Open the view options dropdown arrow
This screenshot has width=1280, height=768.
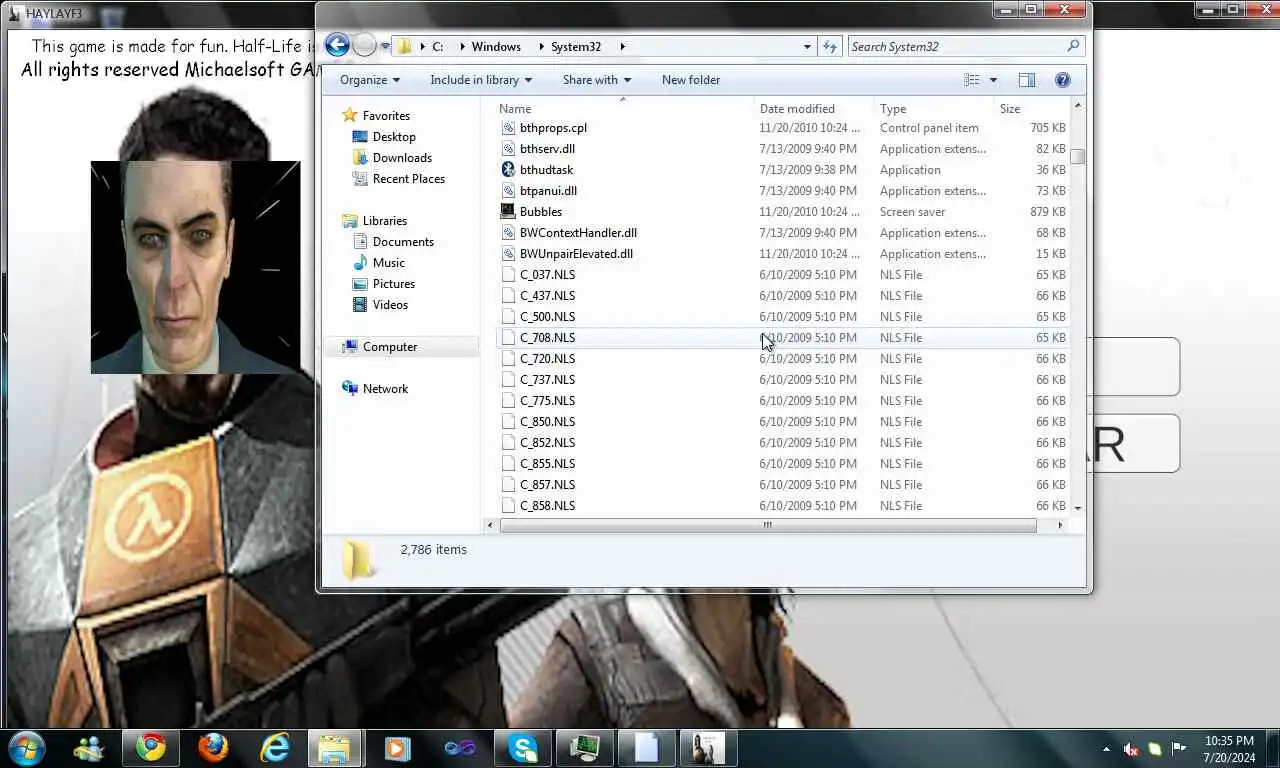tap(993, 80)
